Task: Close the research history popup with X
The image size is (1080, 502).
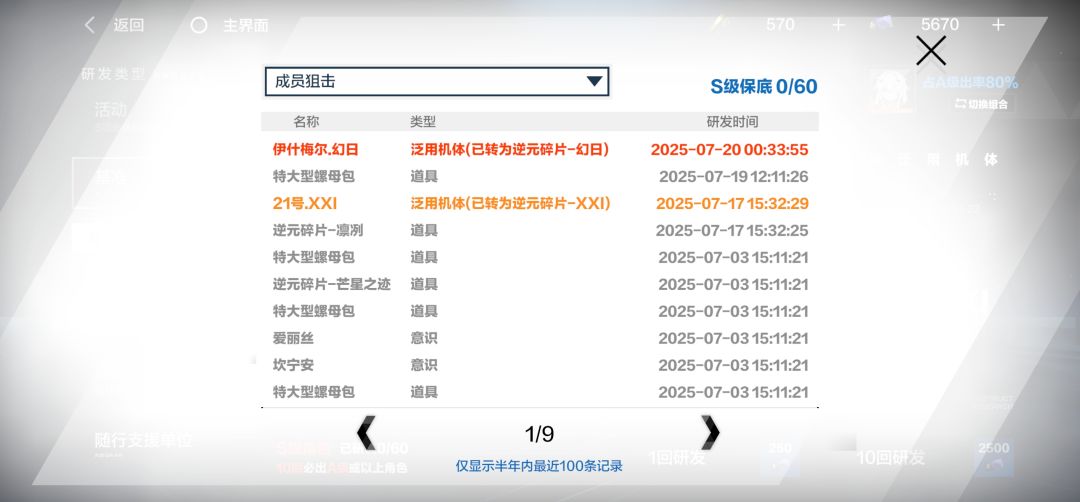Action: [x=931, y=51]
